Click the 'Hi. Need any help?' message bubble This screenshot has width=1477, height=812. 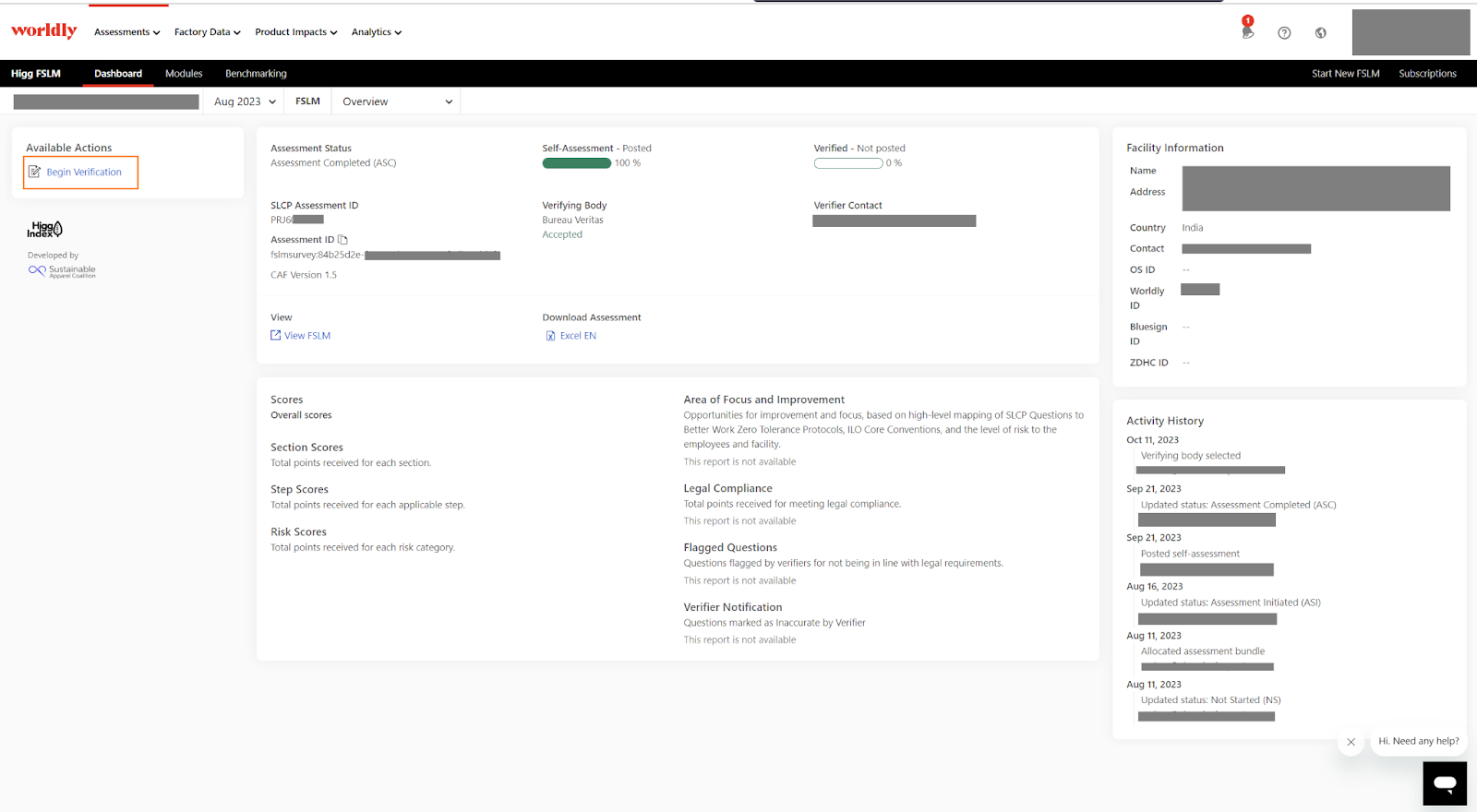point(1419,741)
